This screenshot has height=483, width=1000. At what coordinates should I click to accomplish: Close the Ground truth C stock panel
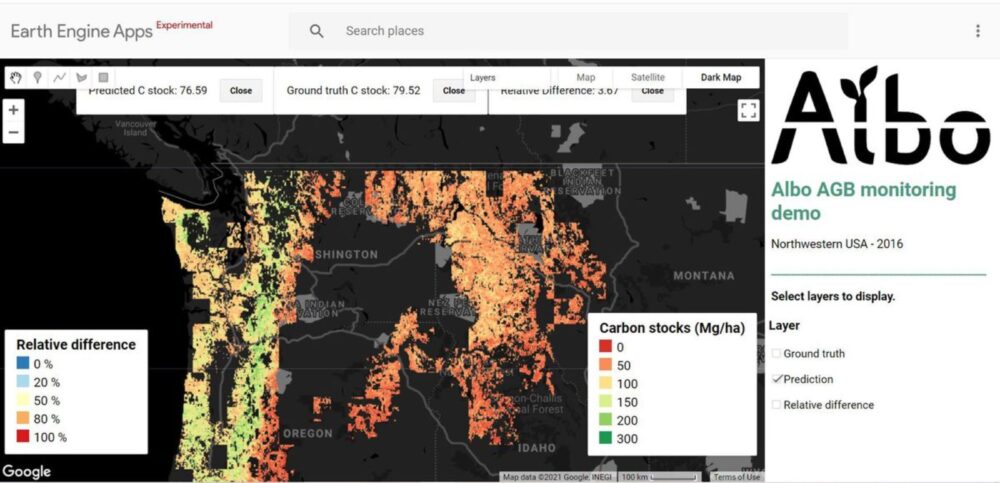[x=454, y=90]
